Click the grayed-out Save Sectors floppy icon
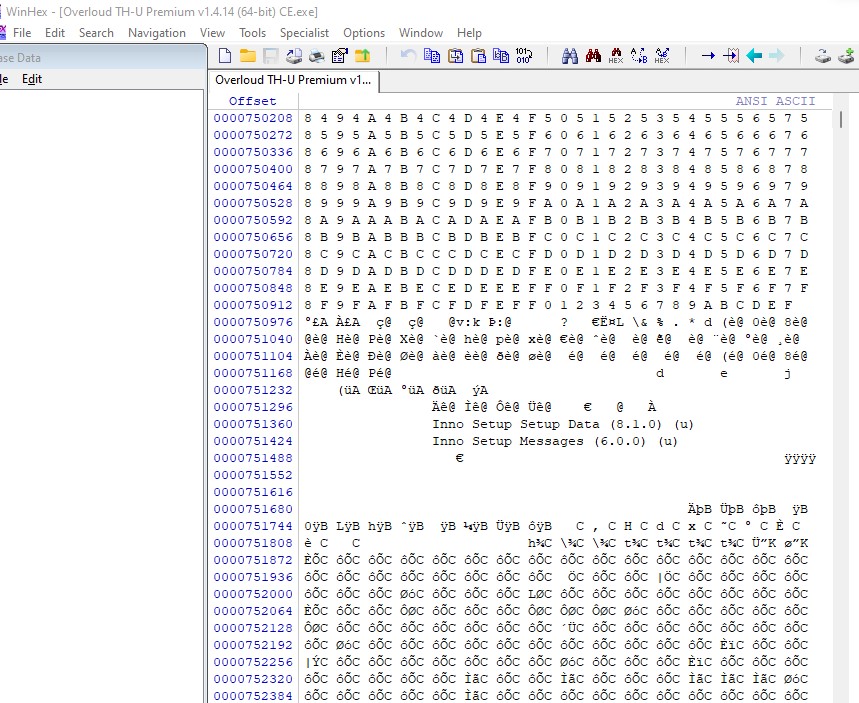This screenshot has width=859, height=703. [271, 56]
